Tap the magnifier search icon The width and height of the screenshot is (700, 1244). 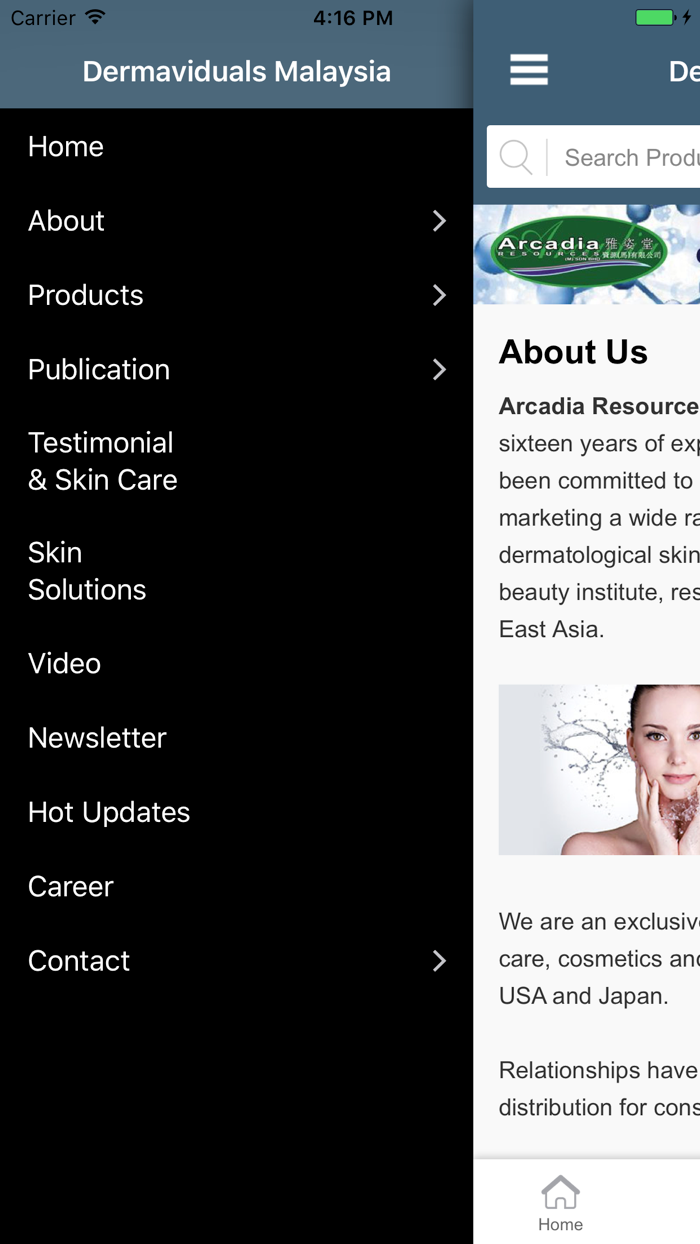point(516,157)
